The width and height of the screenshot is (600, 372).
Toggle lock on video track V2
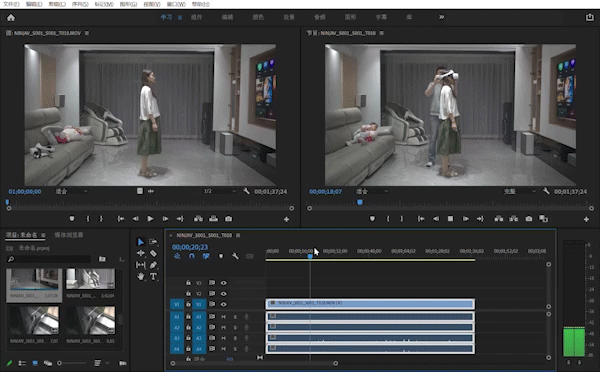coord(188,294)
